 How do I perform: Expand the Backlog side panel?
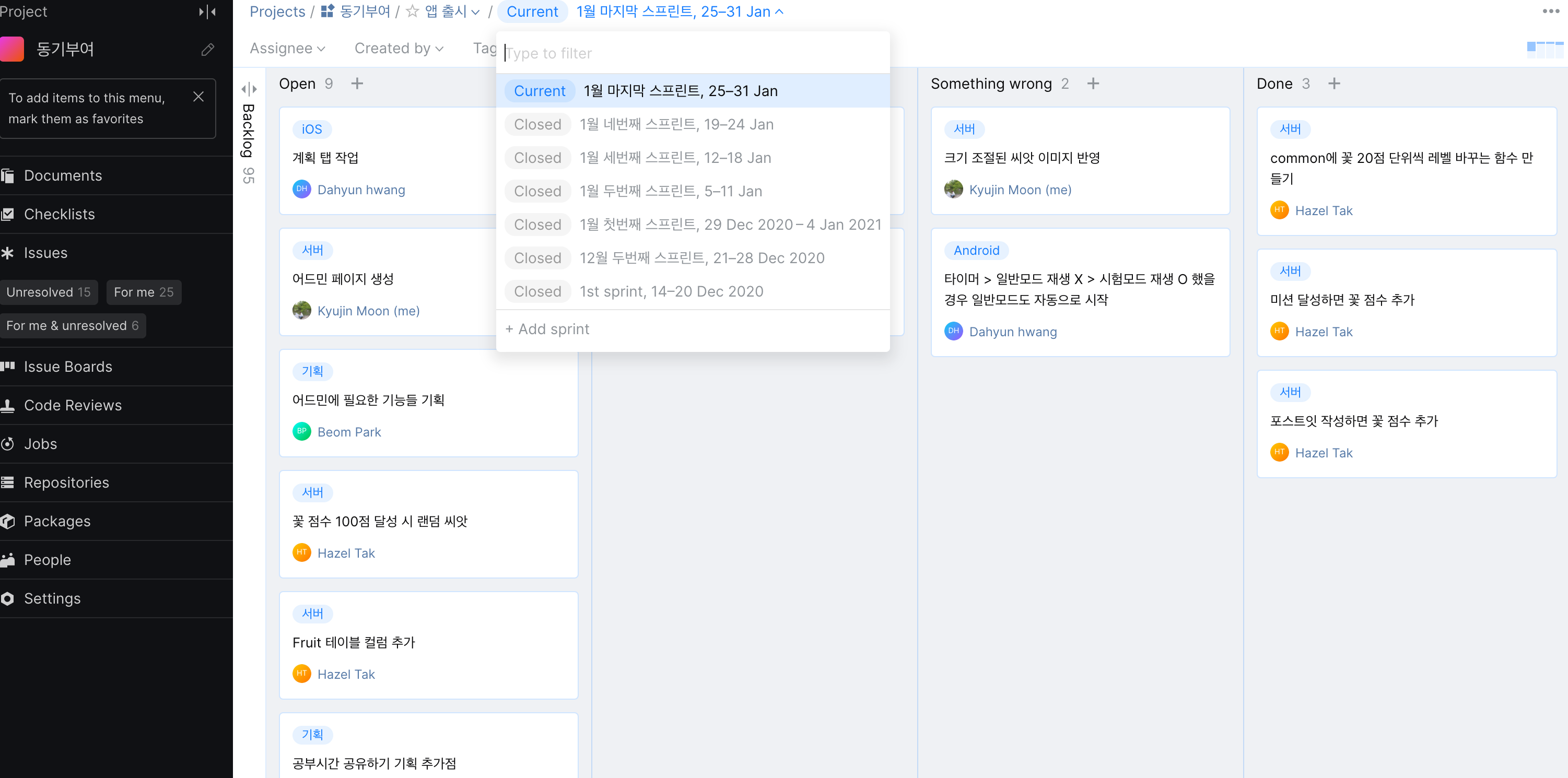tap(249, 89)
